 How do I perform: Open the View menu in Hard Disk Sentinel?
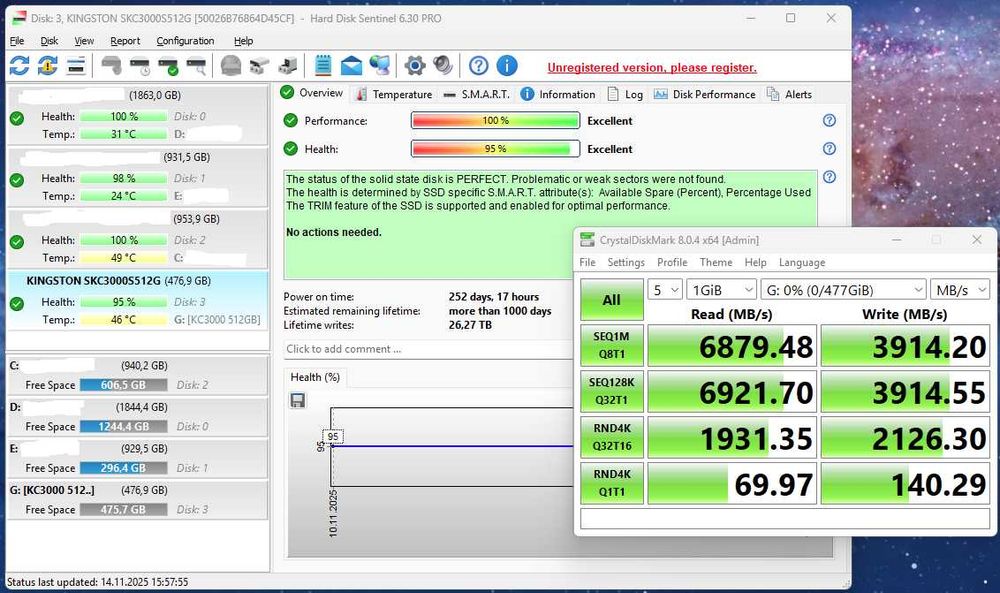pyautogui.click(x=84, y=41)
